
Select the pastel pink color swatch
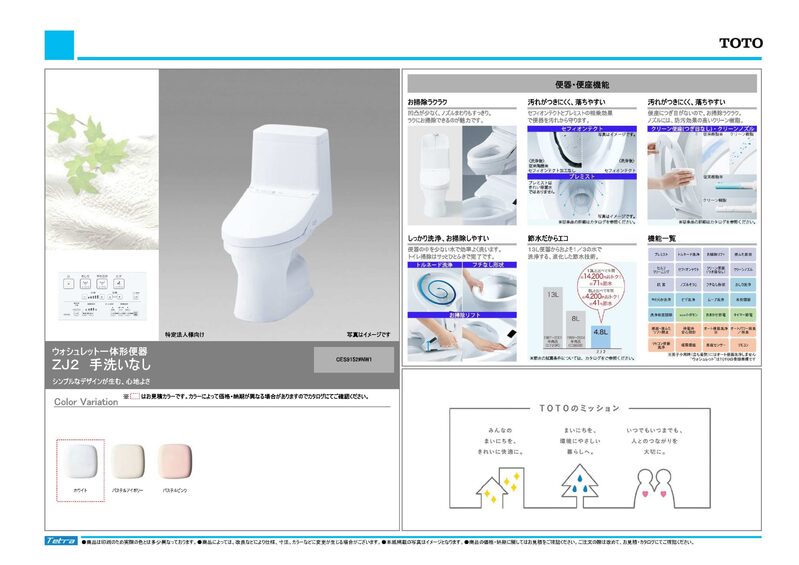click(178, 462)
